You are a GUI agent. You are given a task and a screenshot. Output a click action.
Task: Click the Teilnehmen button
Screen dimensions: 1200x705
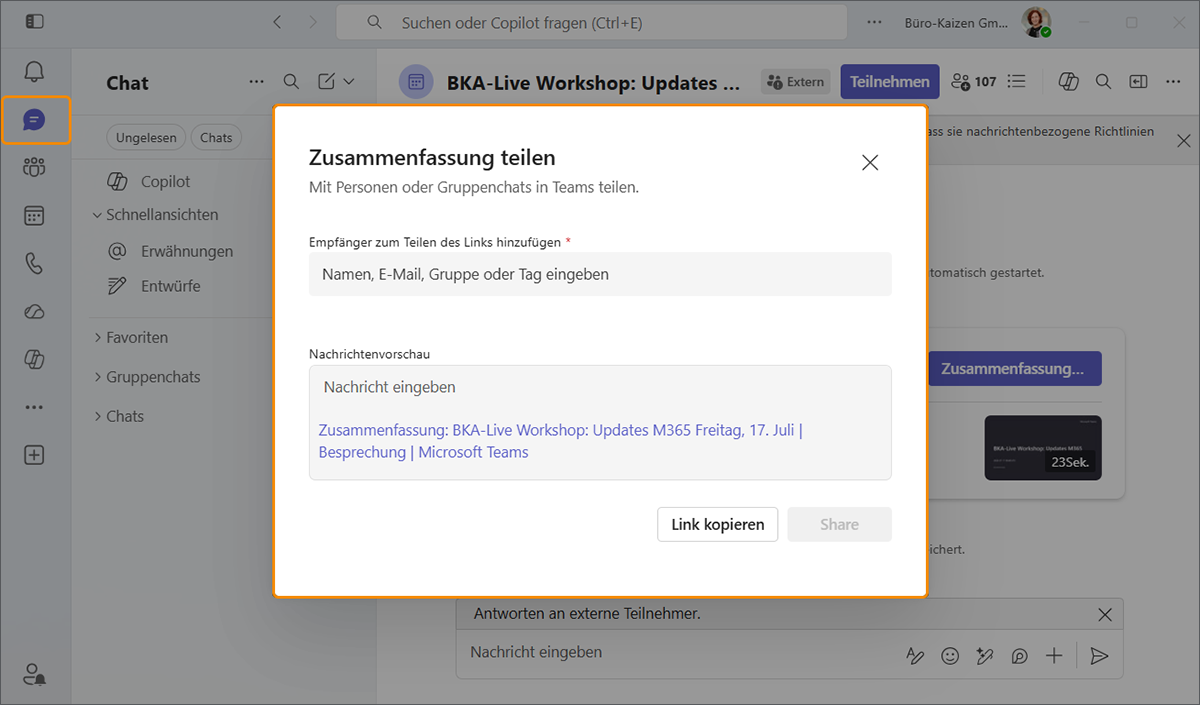point(890,82)
